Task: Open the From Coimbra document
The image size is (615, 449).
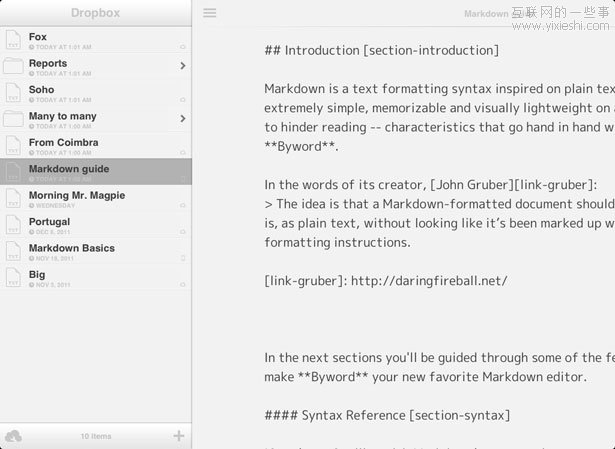Action: tap(64, 143)
